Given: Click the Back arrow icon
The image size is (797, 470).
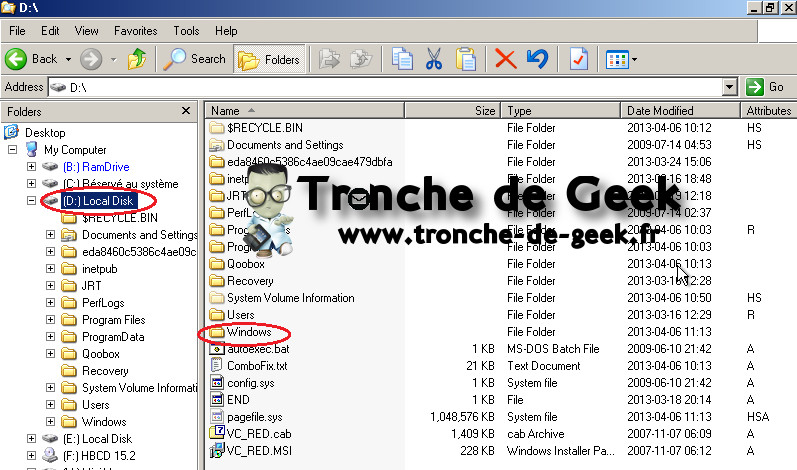Looking at the screenshot, I should click(x=16, y=59).
